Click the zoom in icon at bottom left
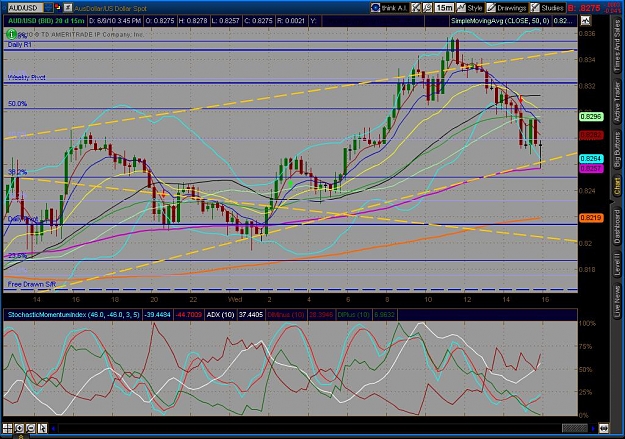This screenshot has height=439, width=625. pos(19,429)
